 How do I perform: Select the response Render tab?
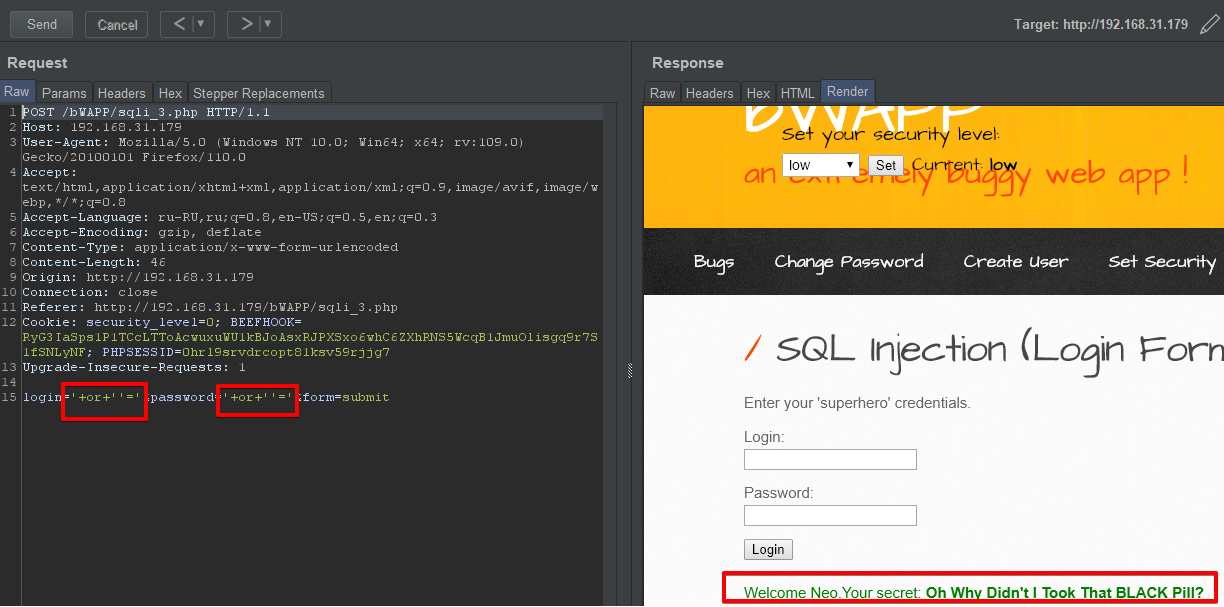tap(847, 92)
